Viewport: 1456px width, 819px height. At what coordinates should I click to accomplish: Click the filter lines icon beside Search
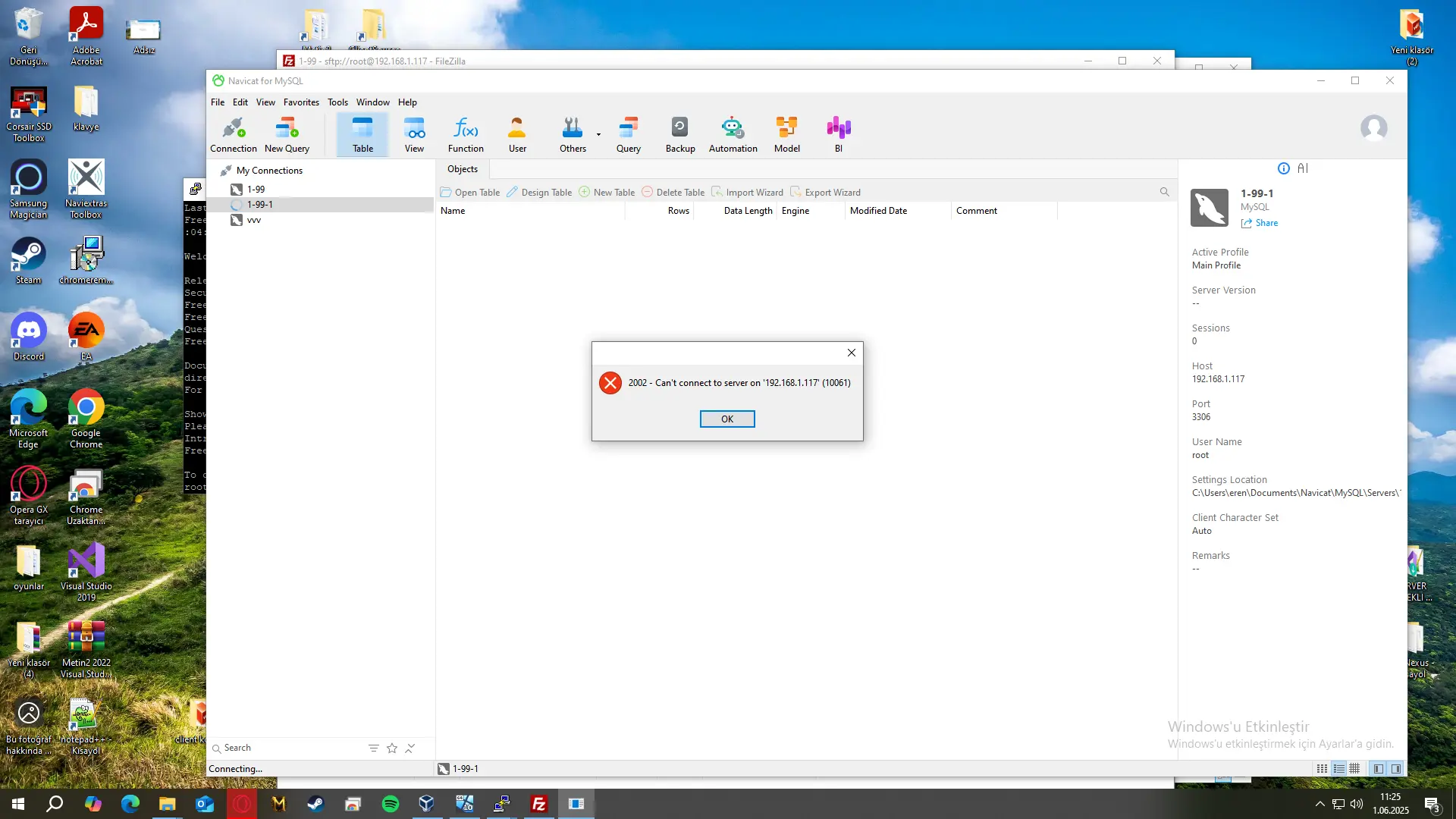tap(373, 748)
